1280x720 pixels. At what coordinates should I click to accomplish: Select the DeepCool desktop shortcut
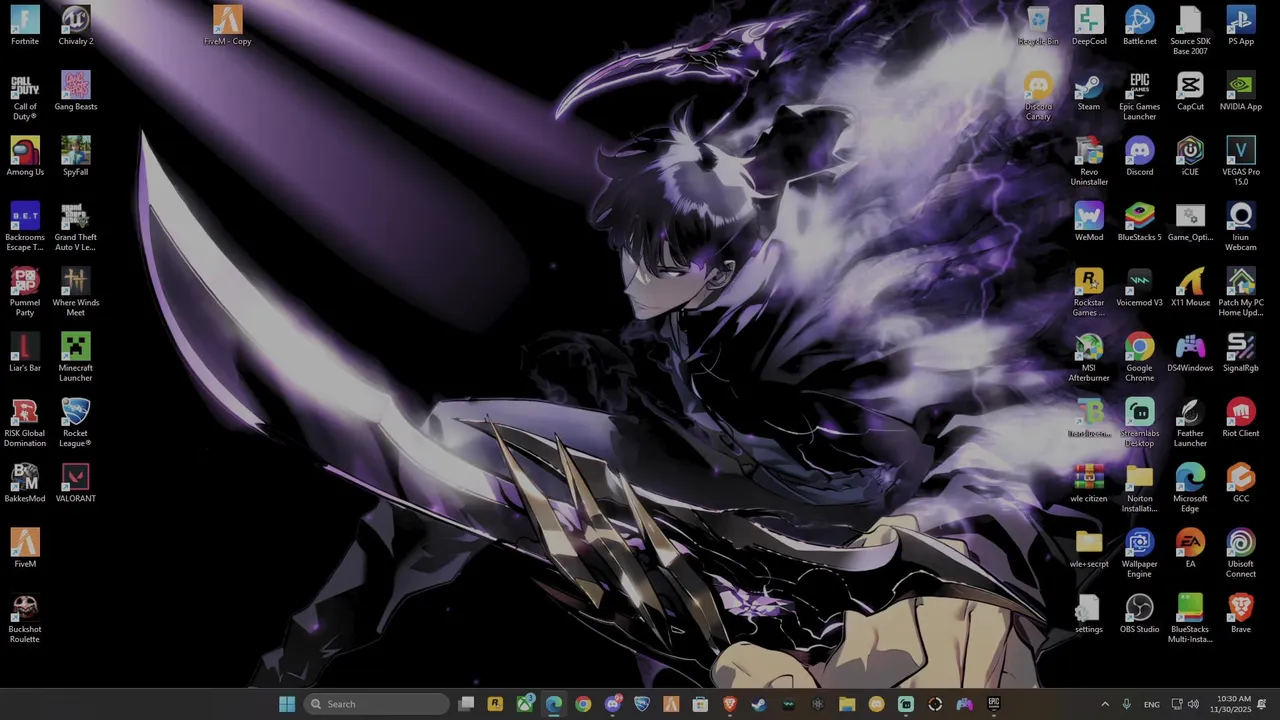tap(1089, 25)
